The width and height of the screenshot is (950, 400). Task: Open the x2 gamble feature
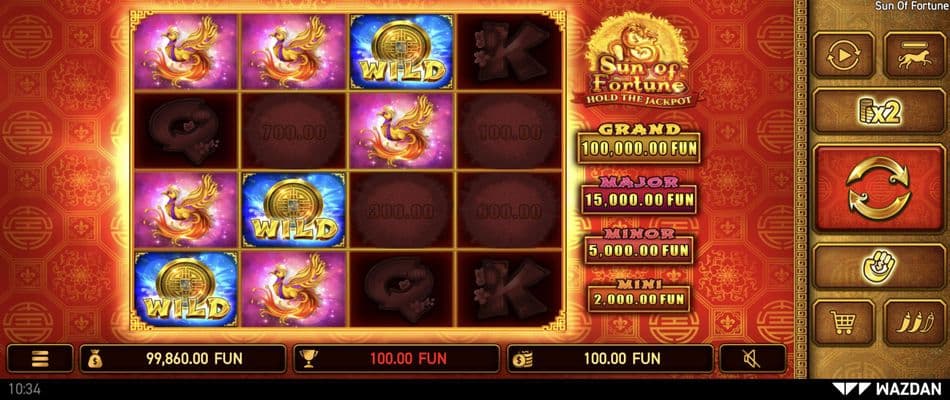(x=878, y=111)
